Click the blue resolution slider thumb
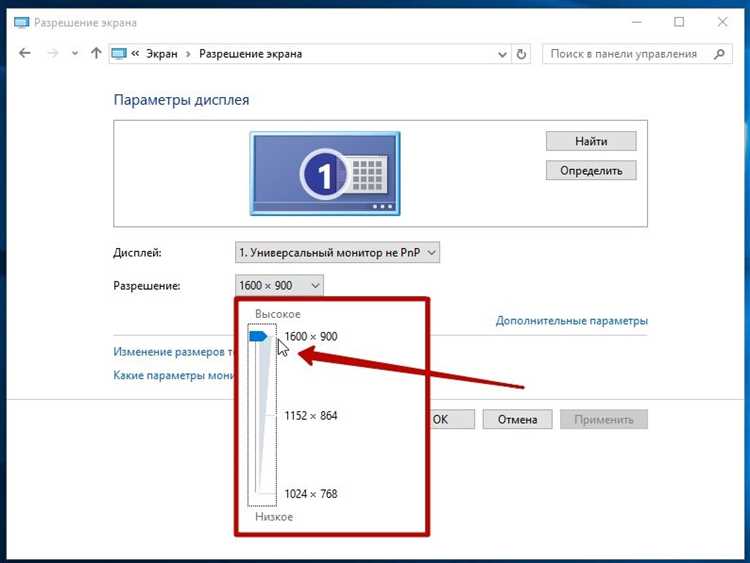Screen dimensions: 750x563 click(258, 337)
